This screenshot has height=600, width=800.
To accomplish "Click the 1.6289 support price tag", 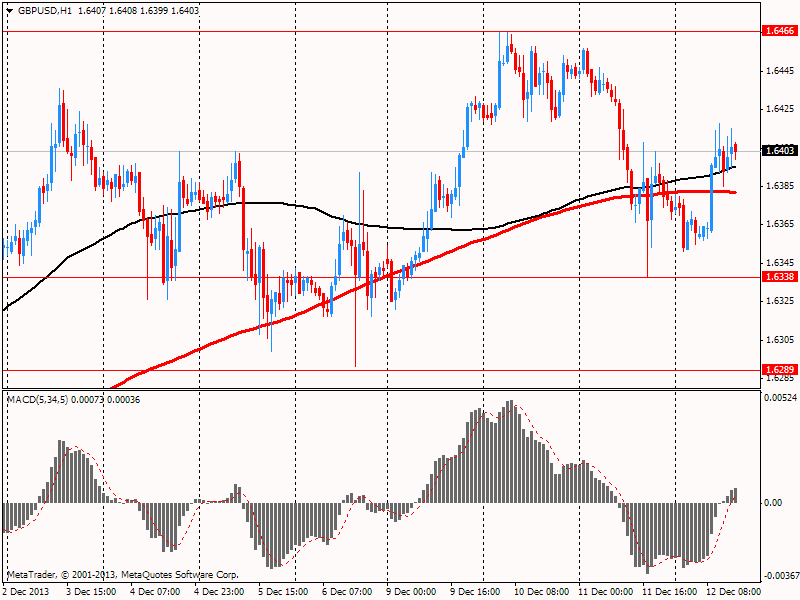I will click(780, 370).
